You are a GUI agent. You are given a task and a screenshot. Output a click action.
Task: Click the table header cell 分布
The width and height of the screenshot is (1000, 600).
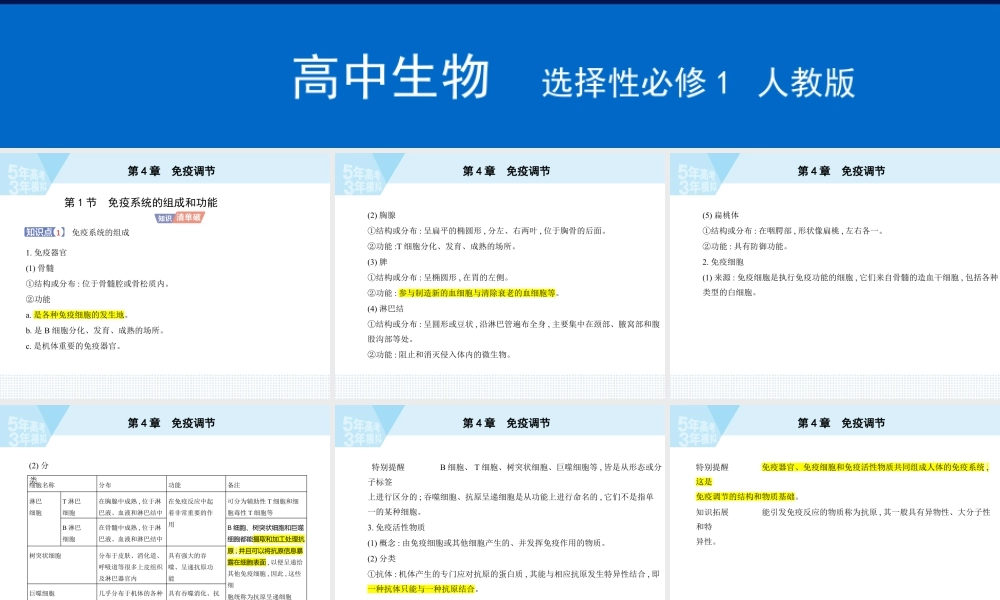pyautogui.click(x=131, y=485)
